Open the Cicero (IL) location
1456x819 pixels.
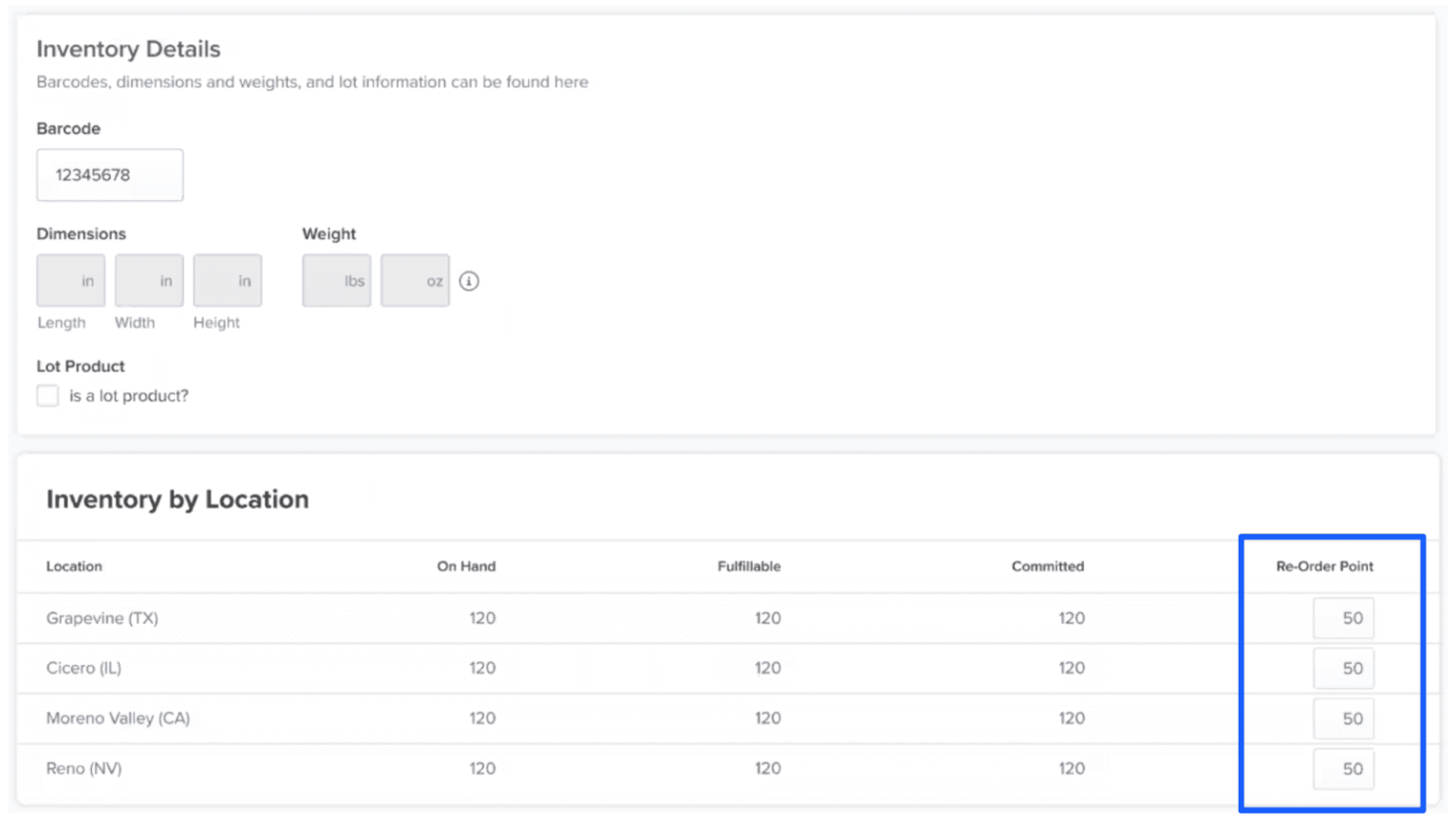tap(84, 668)
